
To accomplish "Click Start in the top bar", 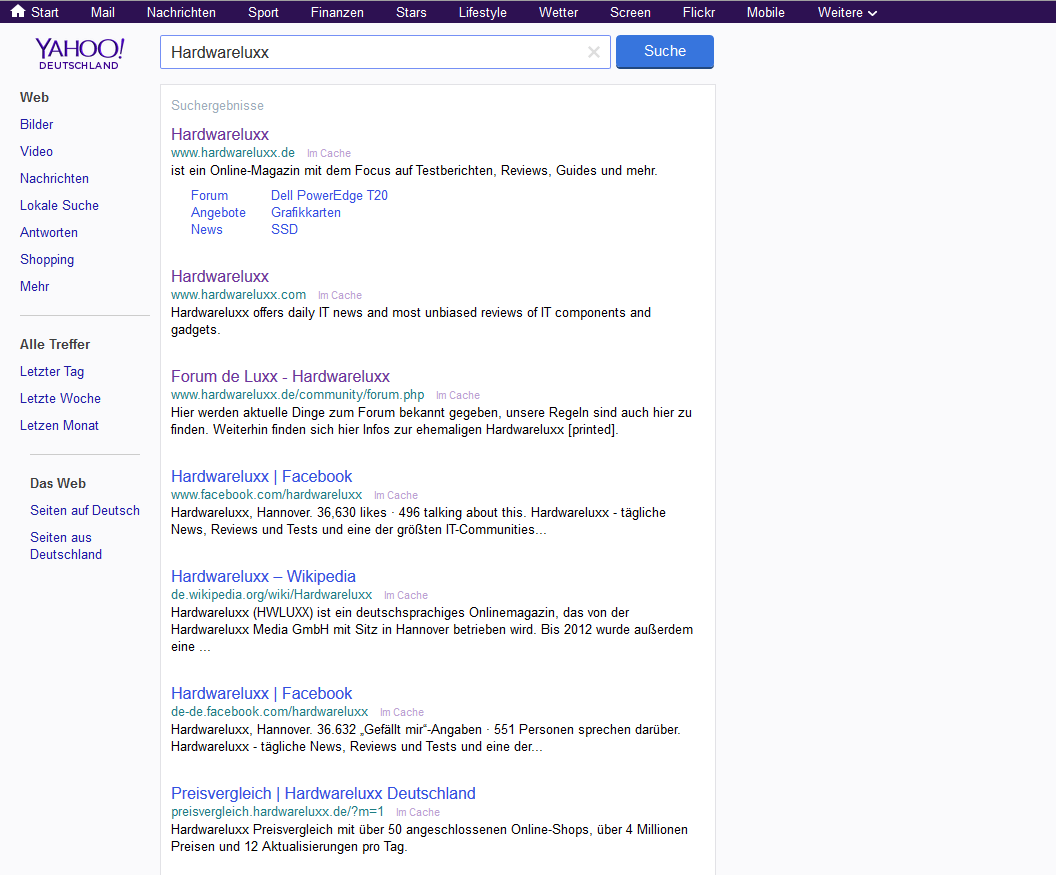I will click(44, 12).
